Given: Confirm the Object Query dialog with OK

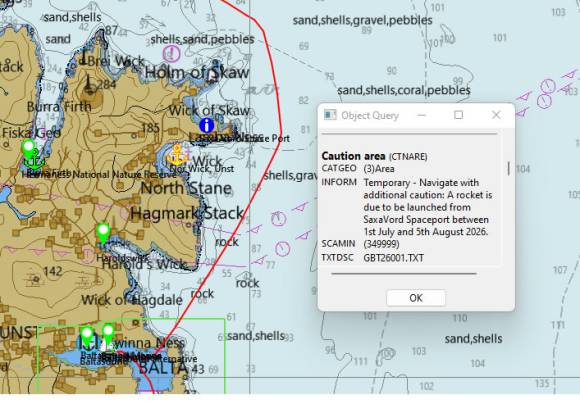Looking at the screenshot, I should point(416,298).
